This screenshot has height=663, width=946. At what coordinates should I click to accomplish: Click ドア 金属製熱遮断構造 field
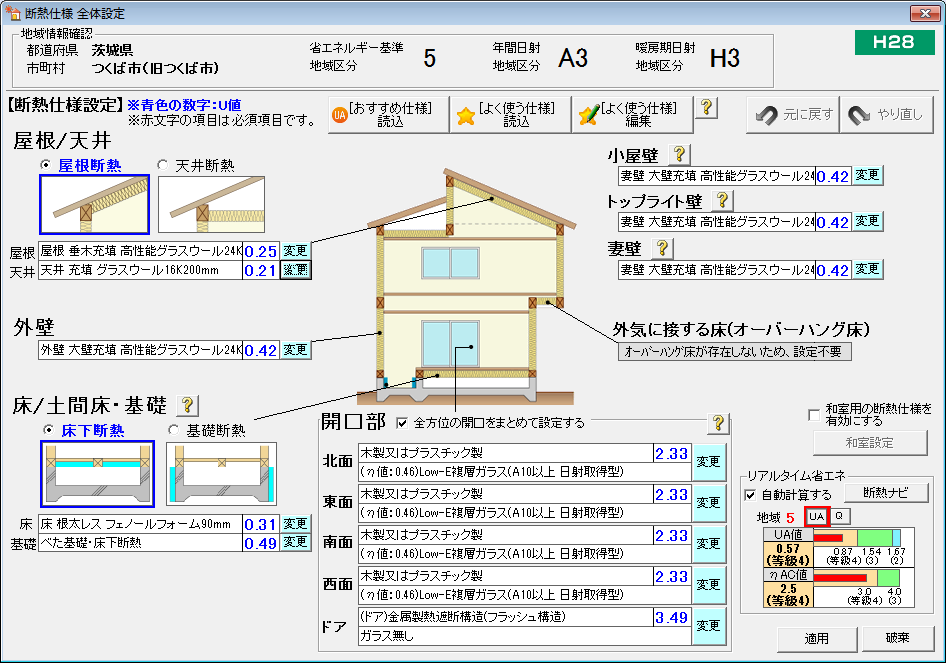point(506,617)
